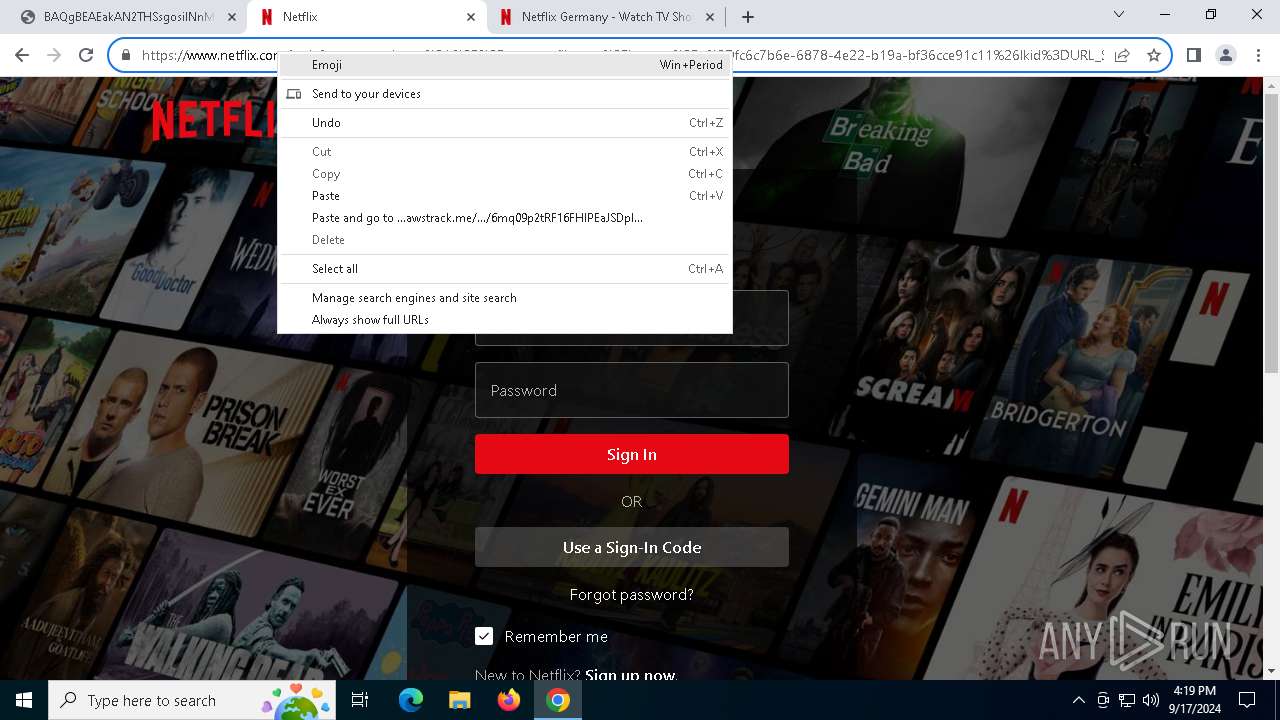Uncheck the Remember me checkbox
The width and height of the screenshot is (1280, 720).
pyautogui.click(x=484, y=636)
